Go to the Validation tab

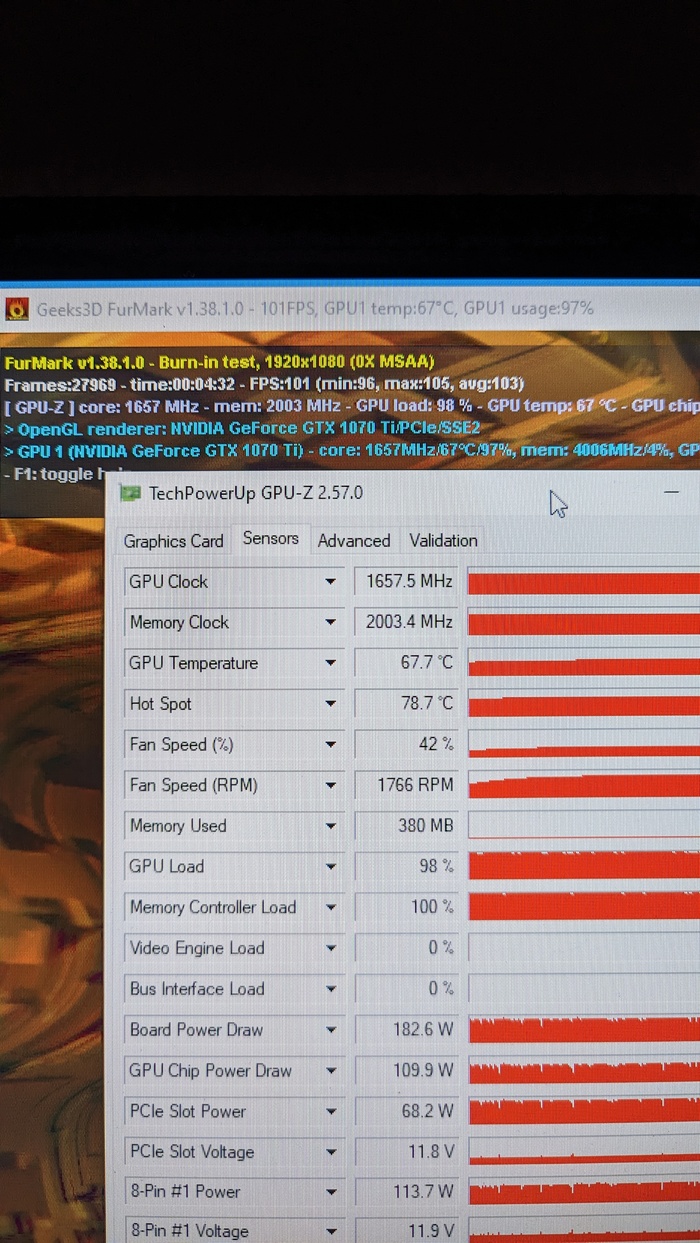(443, 541)
